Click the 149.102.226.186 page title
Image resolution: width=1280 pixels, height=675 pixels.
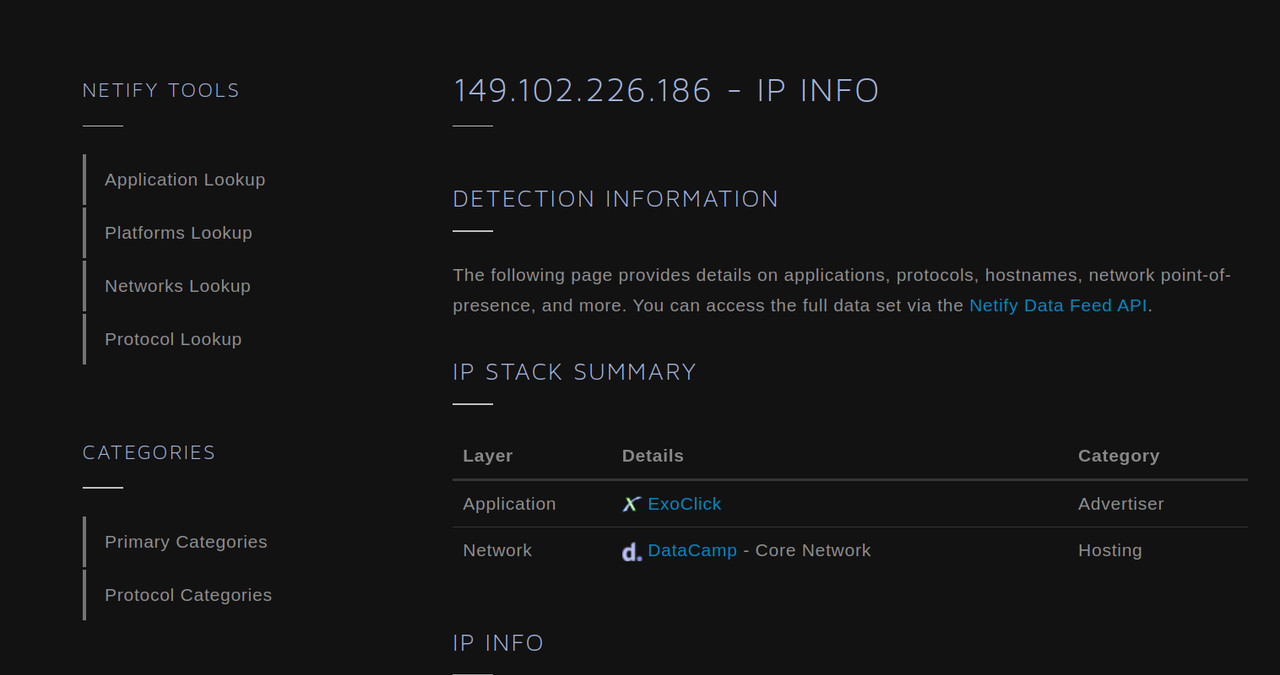[x=666, y=90]
